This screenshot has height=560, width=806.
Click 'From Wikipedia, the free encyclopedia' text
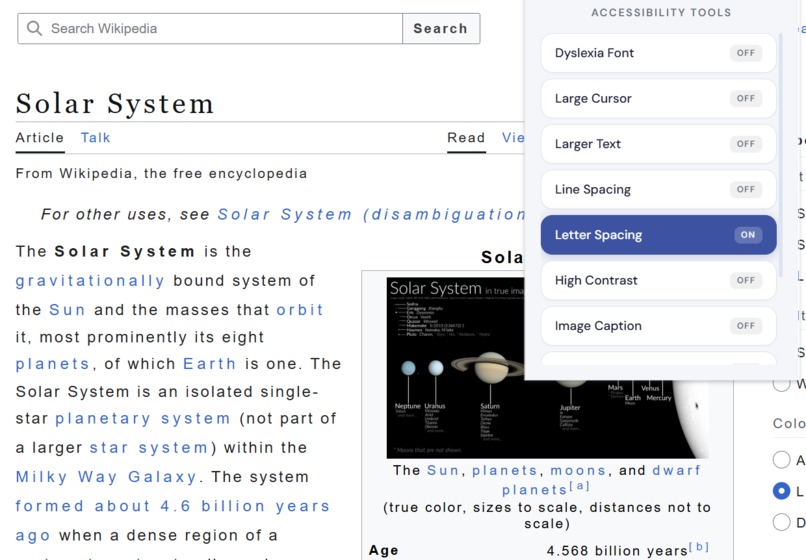161,174
